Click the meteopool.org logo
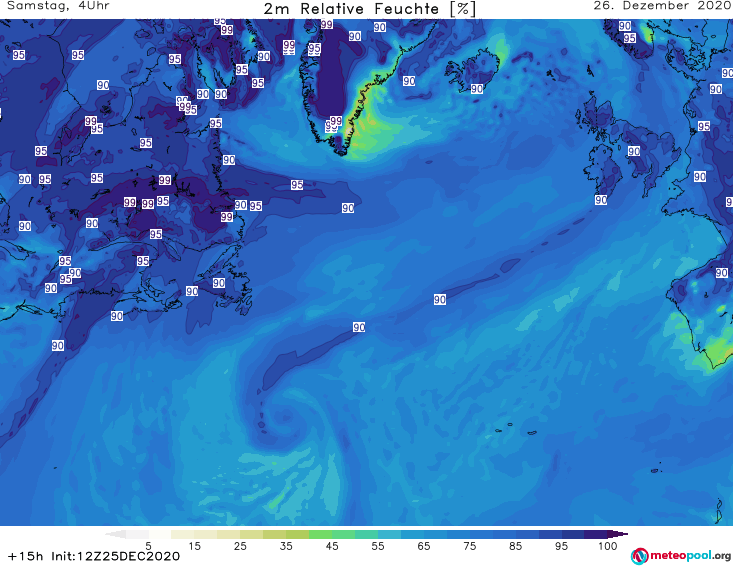 point(681,556)
